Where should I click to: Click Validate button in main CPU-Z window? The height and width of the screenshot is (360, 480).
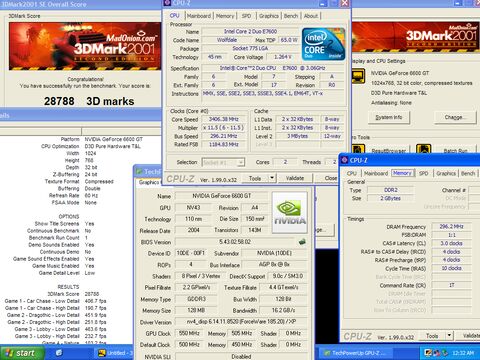point(295,178)
